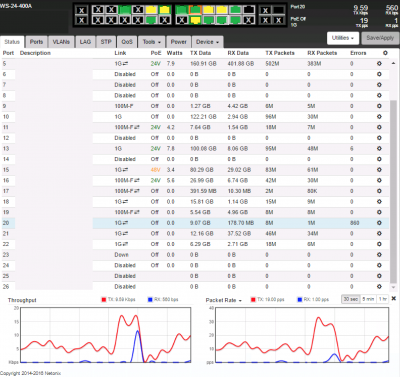Click gear icon on port 9 row
Viewport: 400px width, 377px height.
379,106
